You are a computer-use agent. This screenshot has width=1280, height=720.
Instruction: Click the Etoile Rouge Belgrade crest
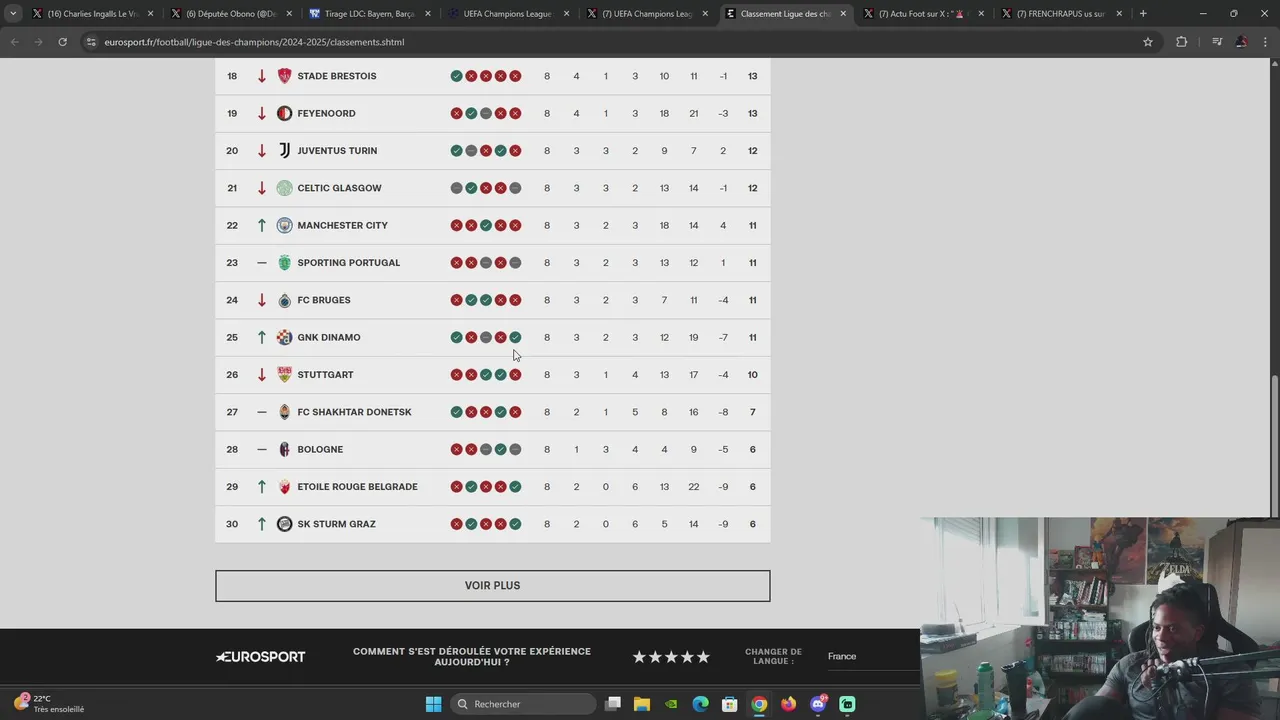pos(284,487)
